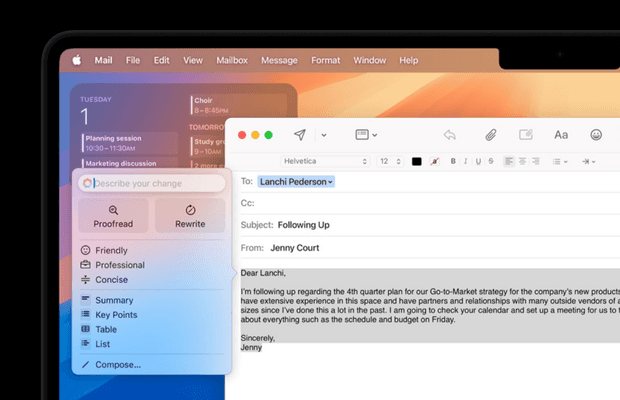Open the Format menu
Screen dimensions: 620x400
tap(325, 60)
